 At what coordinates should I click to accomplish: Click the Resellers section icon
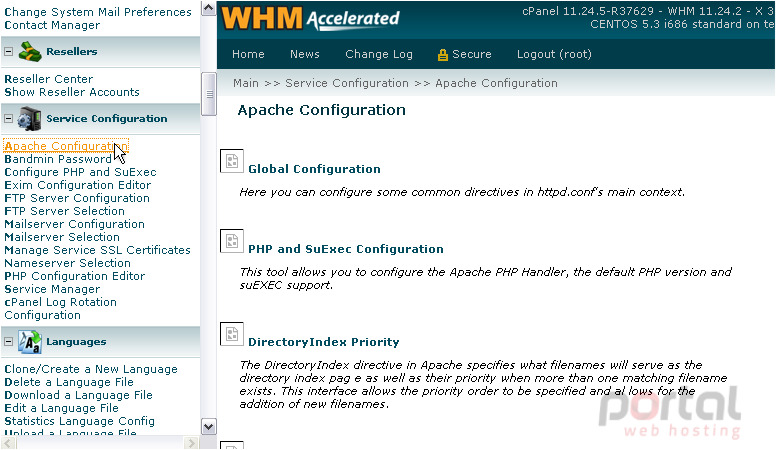tap(30, 51)
